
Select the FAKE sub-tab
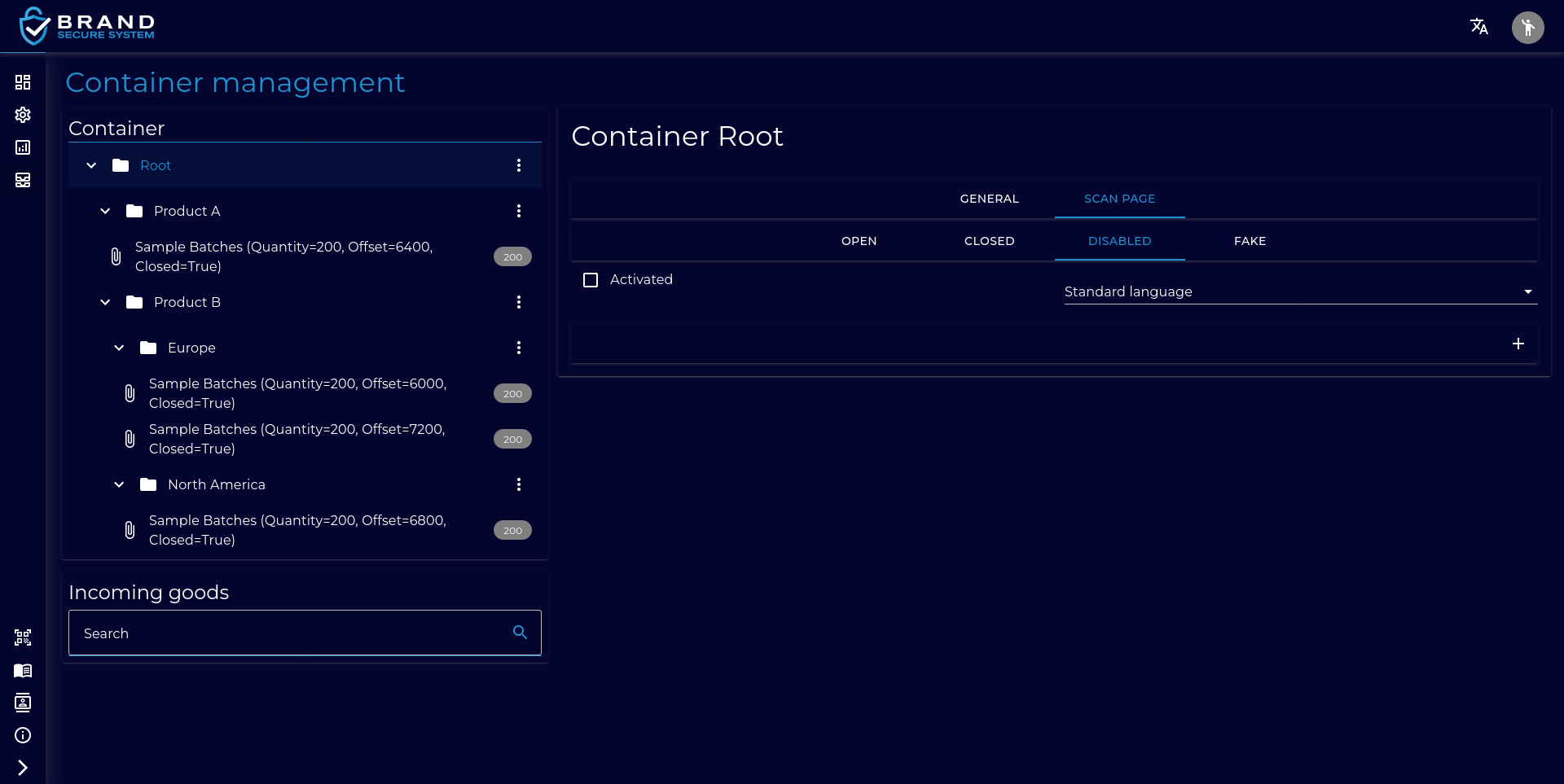point(1250,241)
